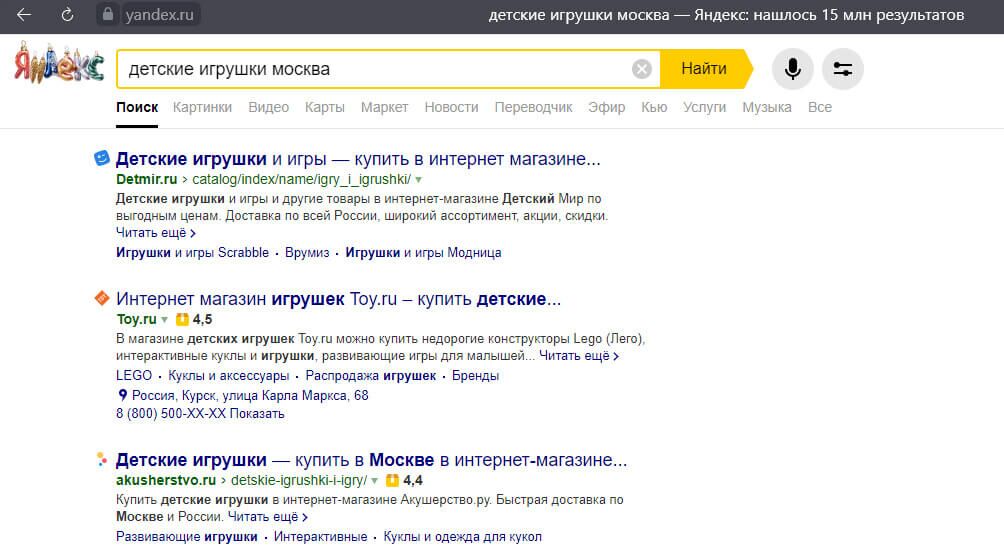Click the Detmir.ru green domain link
Image resolution: width=1004 pixels, height=558 pixels.
click(x=147, y=179)
